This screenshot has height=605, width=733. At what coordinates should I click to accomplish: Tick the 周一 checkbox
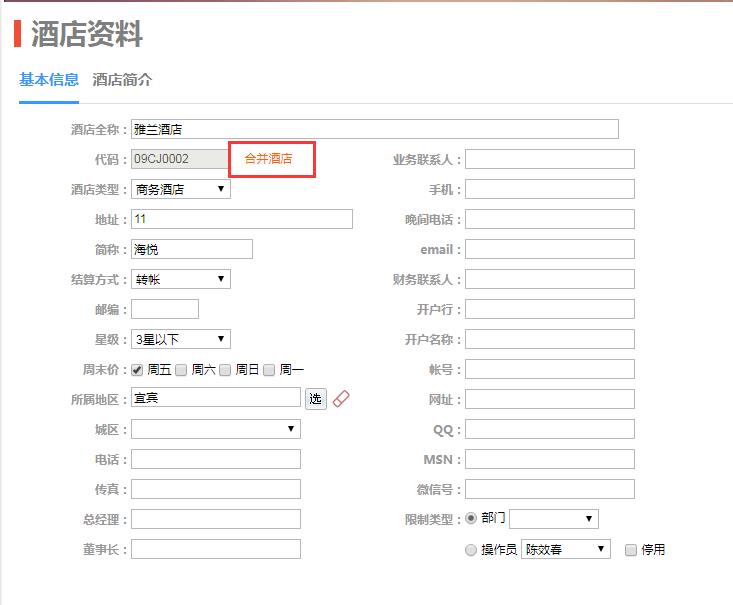269,369
